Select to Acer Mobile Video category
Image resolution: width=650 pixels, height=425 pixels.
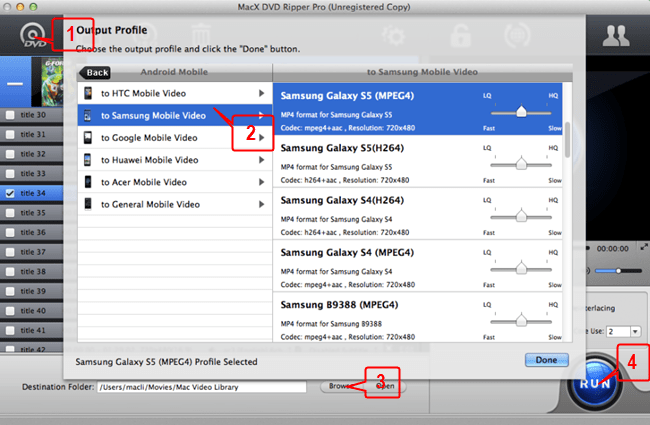click(x=175, y=182)
